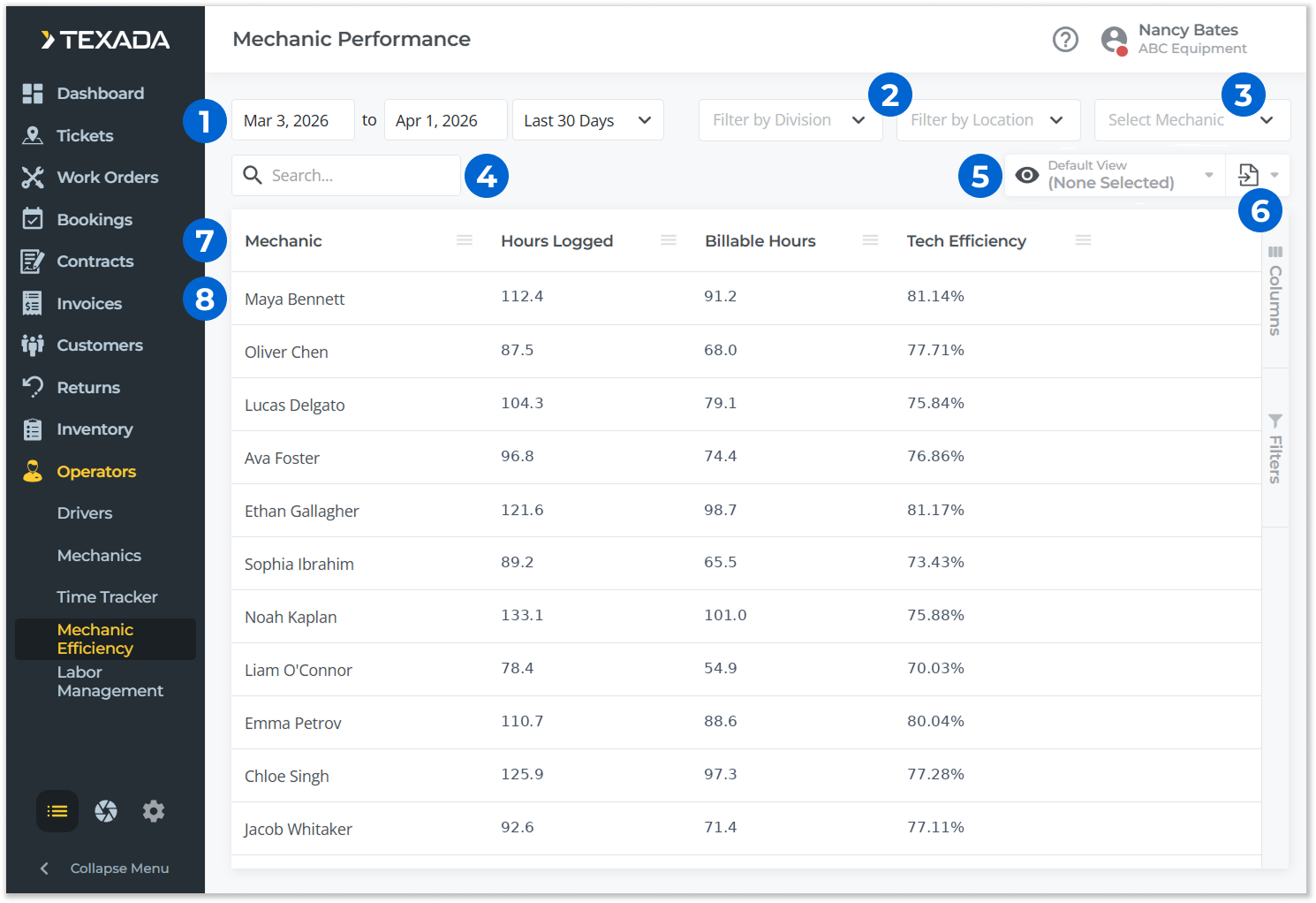Select the list view icon in sidebar footer
The height and width of the screenshot is (903, 1316).
pyautogui.click(x=57, y=811)
